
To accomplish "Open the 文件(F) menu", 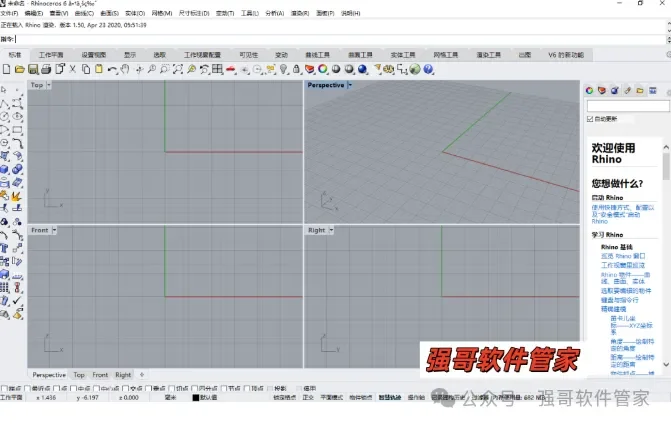I will [9, 13].
